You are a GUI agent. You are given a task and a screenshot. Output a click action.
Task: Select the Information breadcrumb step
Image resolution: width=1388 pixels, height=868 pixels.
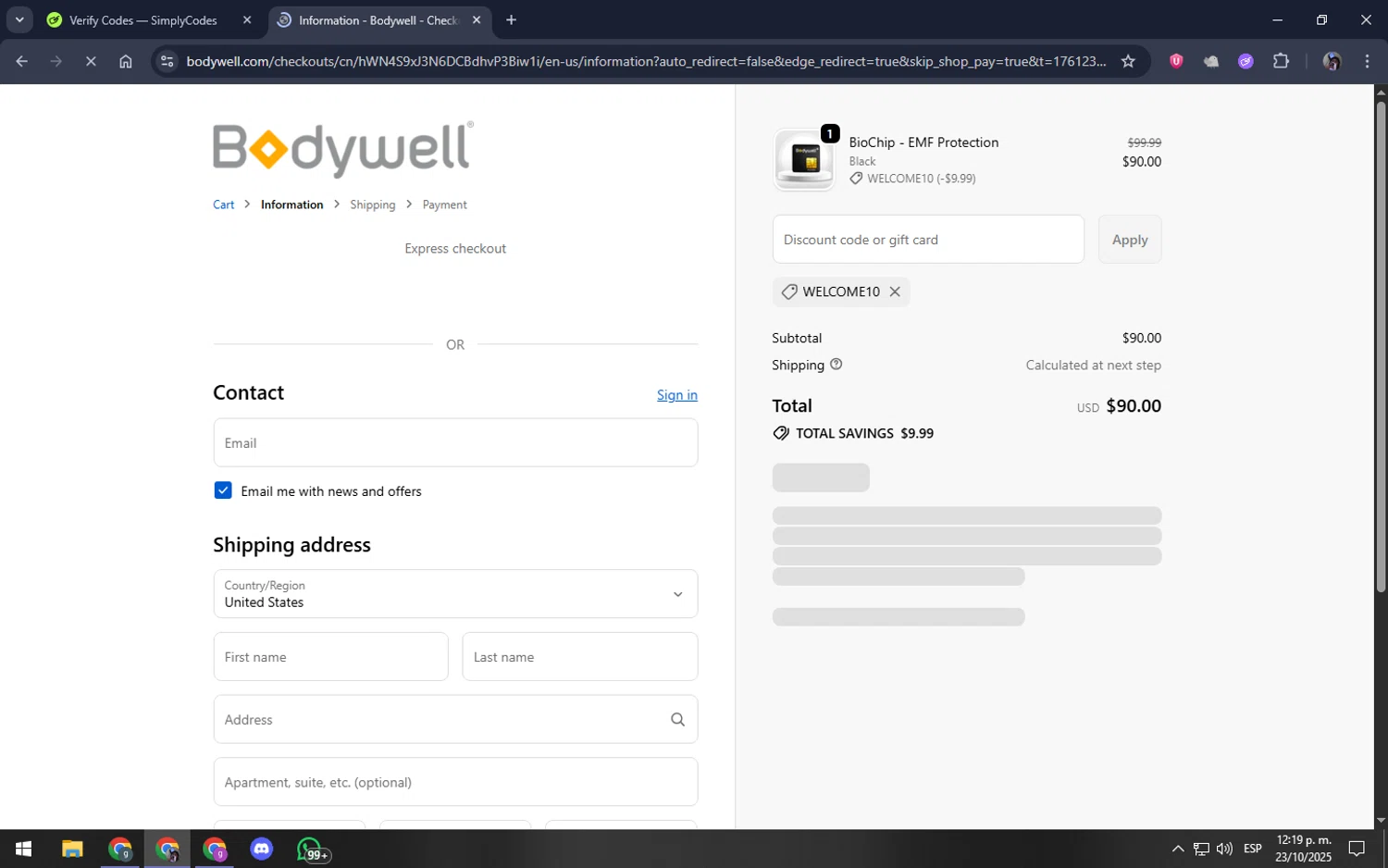pos(292,205)
